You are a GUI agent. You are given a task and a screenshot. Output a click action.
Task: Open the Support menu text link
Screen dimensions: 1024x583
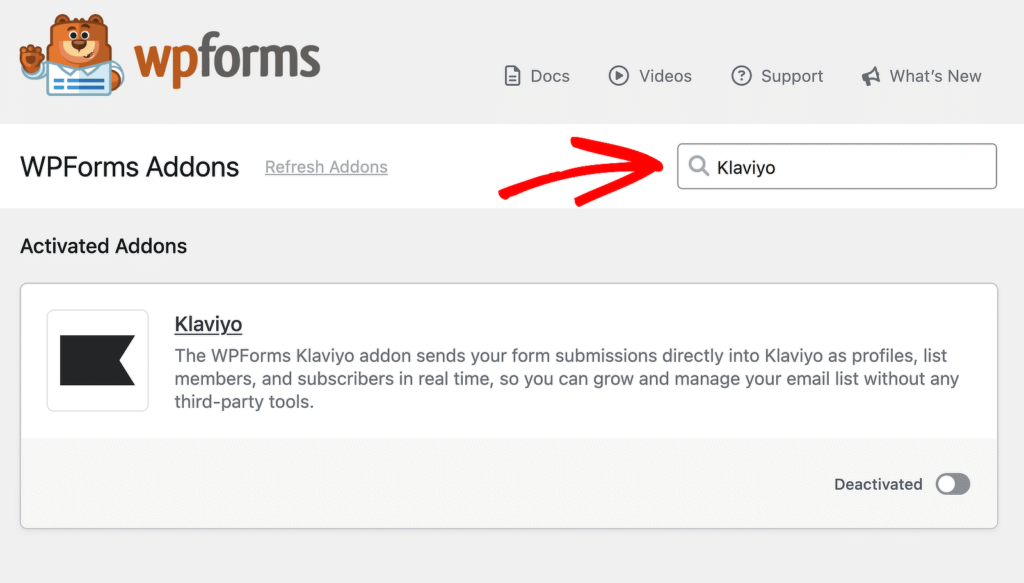[x=792, y=76]
